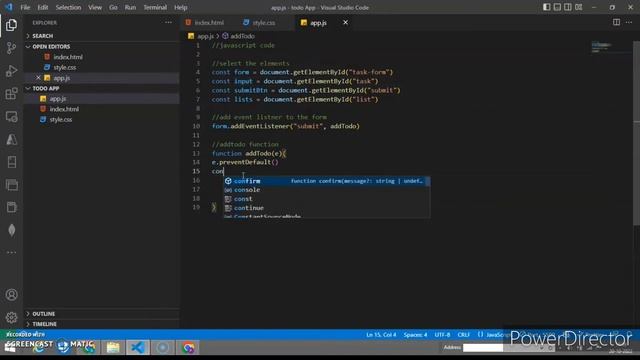Open the View menu
Image resolution: width=640 pixels, height=360 pixels.
pos(95,7)
